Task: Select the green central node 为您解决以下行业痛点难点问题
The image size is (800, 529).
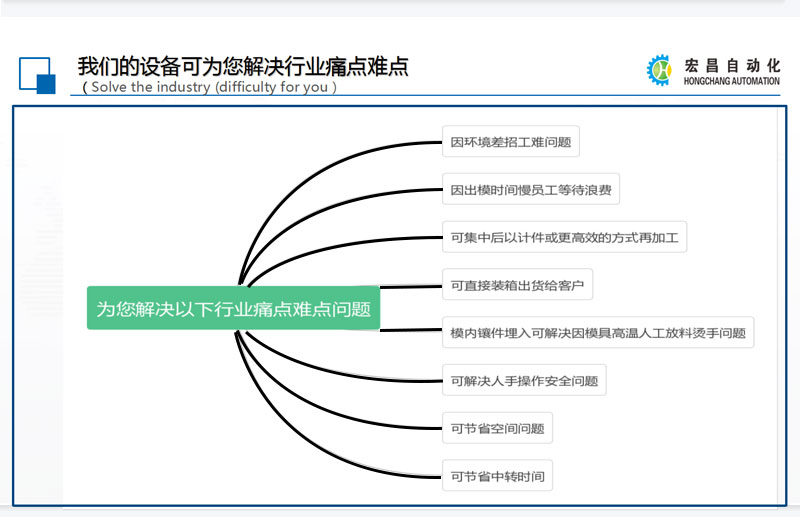Action: pyautogui.click(x=233, y=309)
